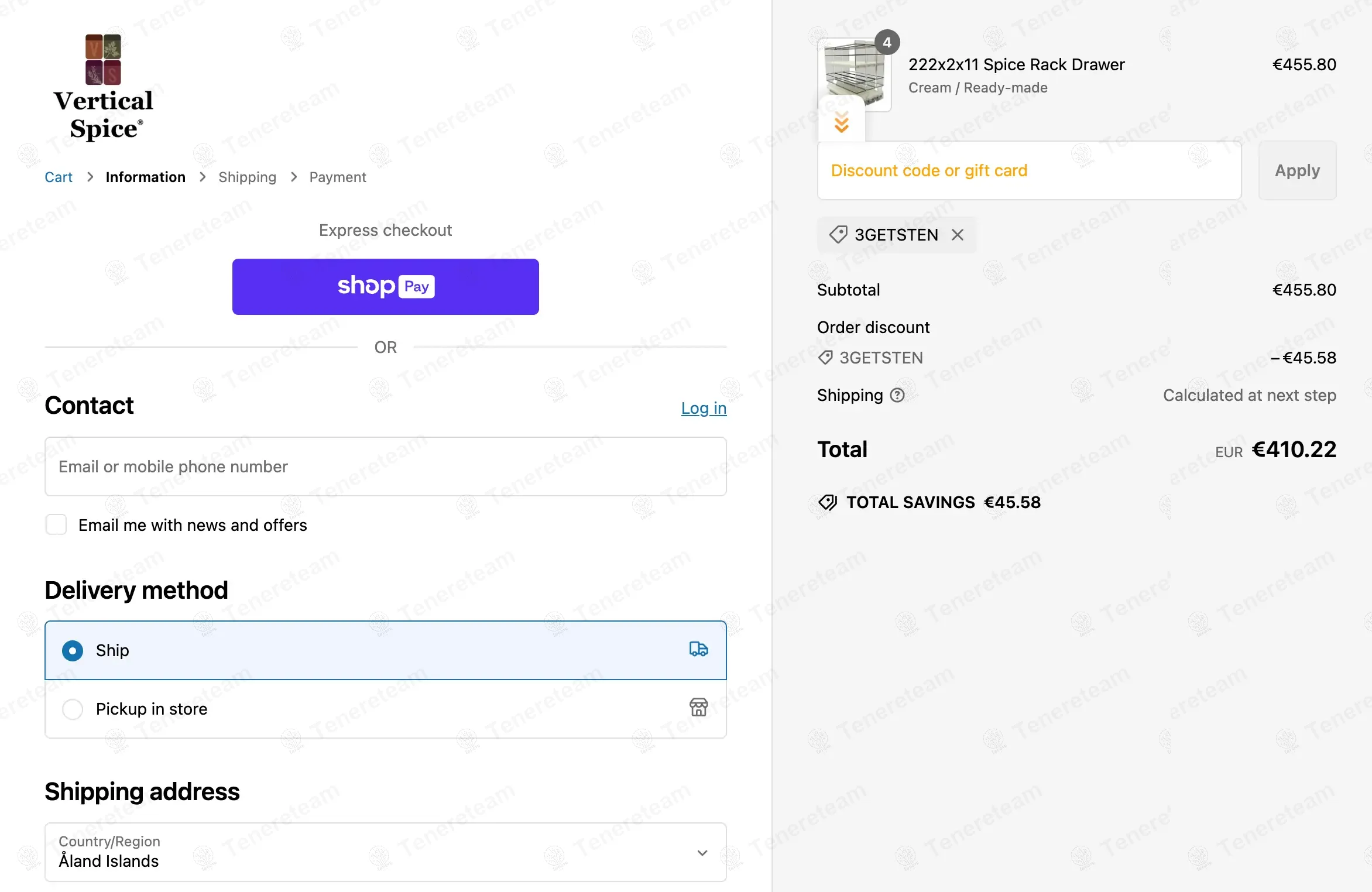The width and height of the screenshot is (1372, 892).
Task: Click the Vertical Spice logo
Action: click(103, 88)
